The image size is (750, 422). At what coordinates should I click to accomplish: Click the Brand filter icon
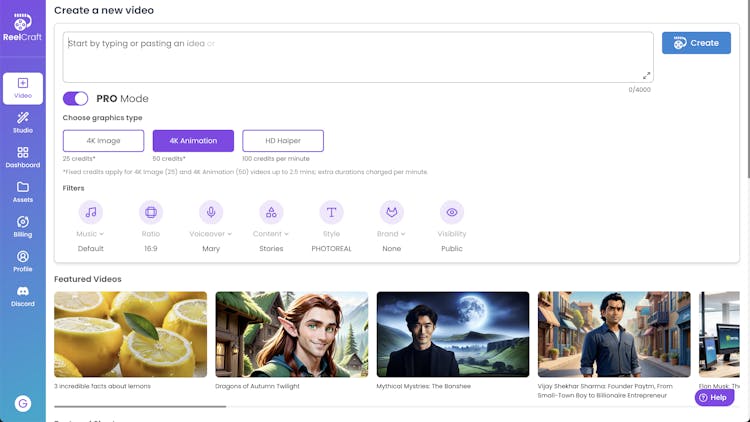pos(392,212)
